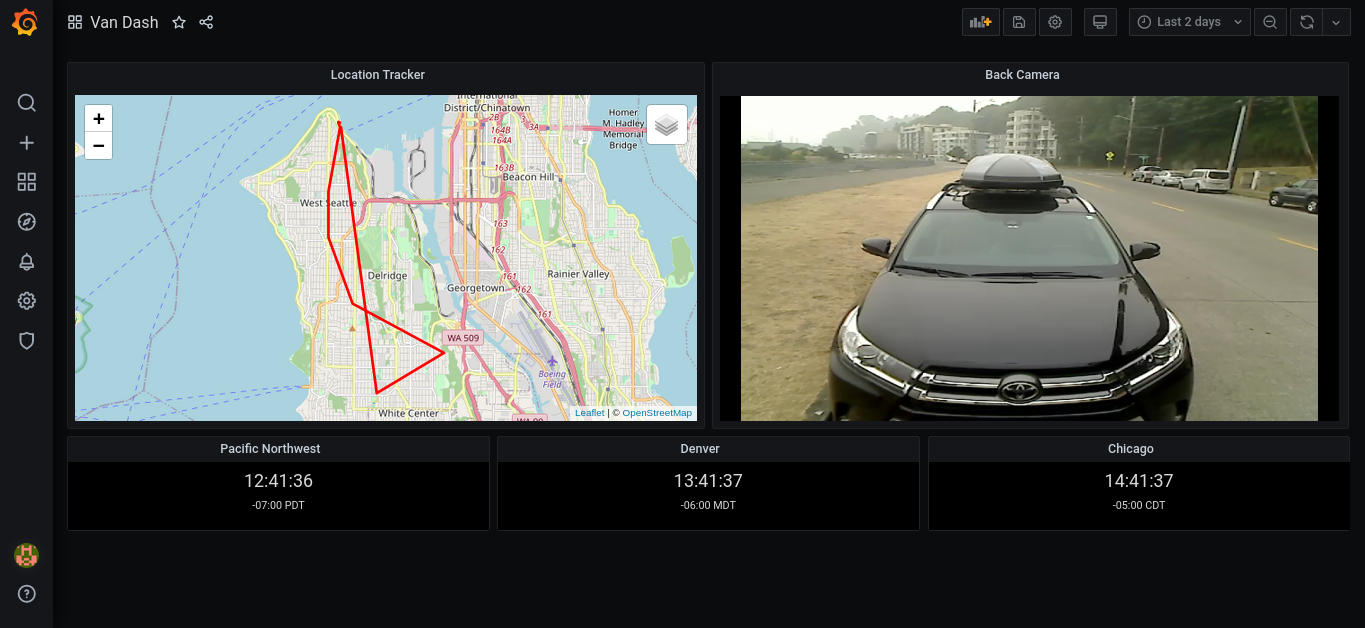
Task: Click the OpenStreetMap attribution link
Action: [x=657, y=413]
